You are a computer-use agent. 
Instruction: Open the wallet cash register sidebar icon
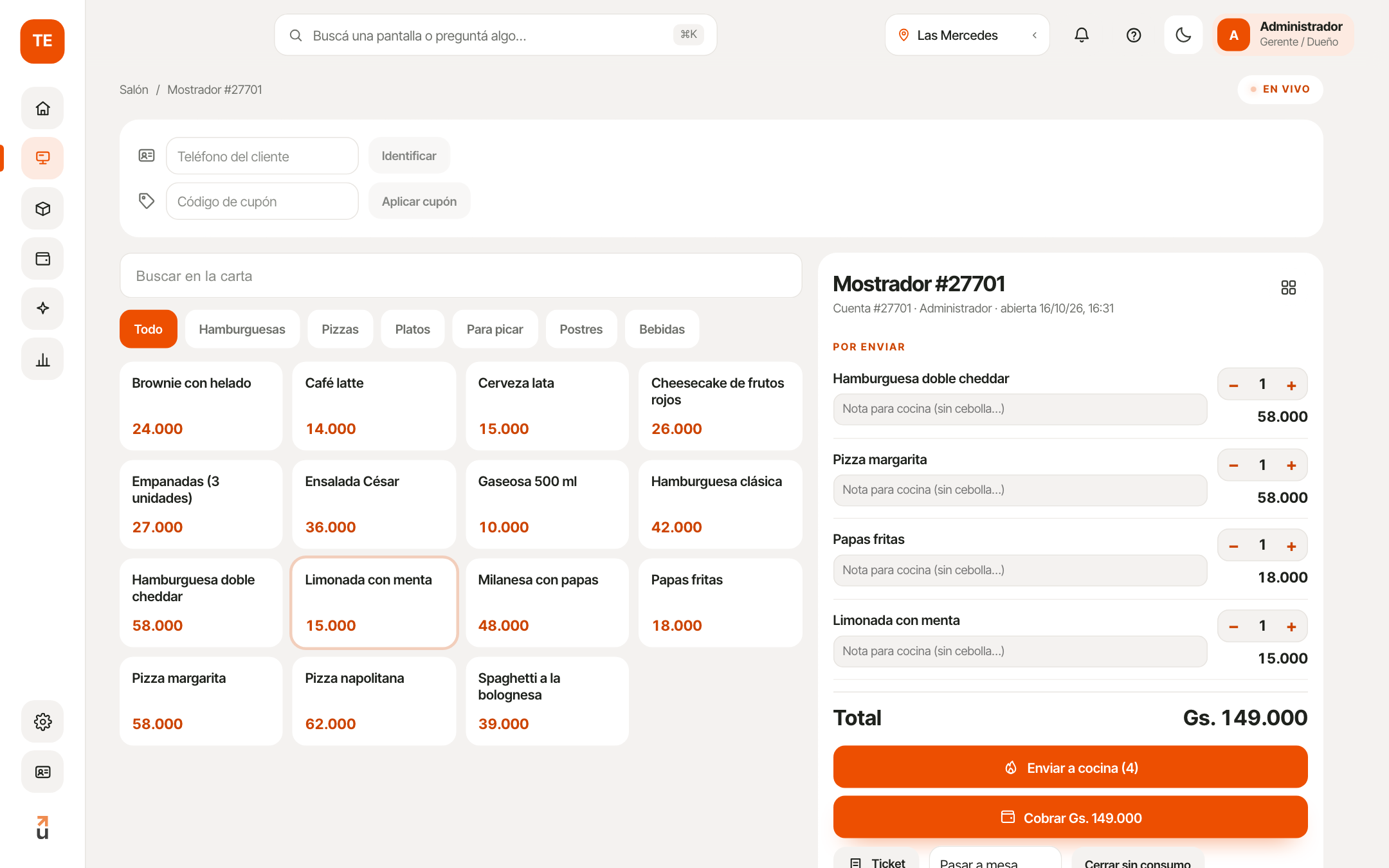pyautogui.click(x=42, y=258)
